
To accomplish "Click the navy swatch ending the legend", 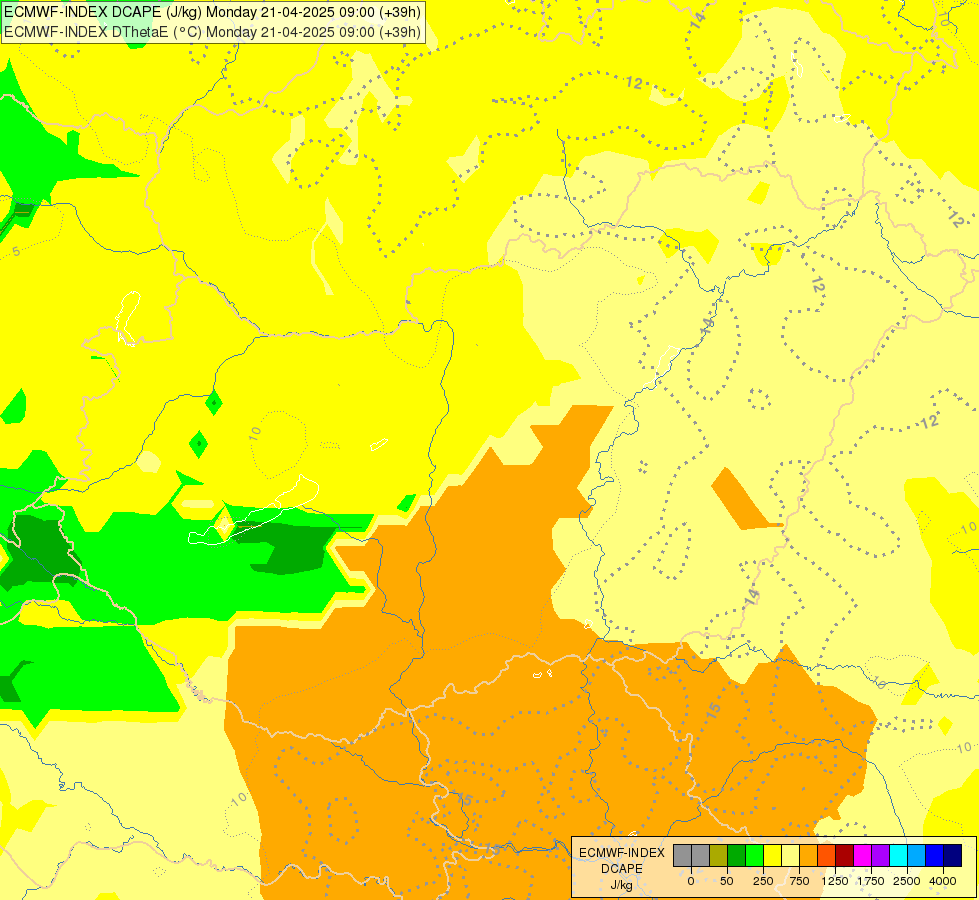I will 953,855.
